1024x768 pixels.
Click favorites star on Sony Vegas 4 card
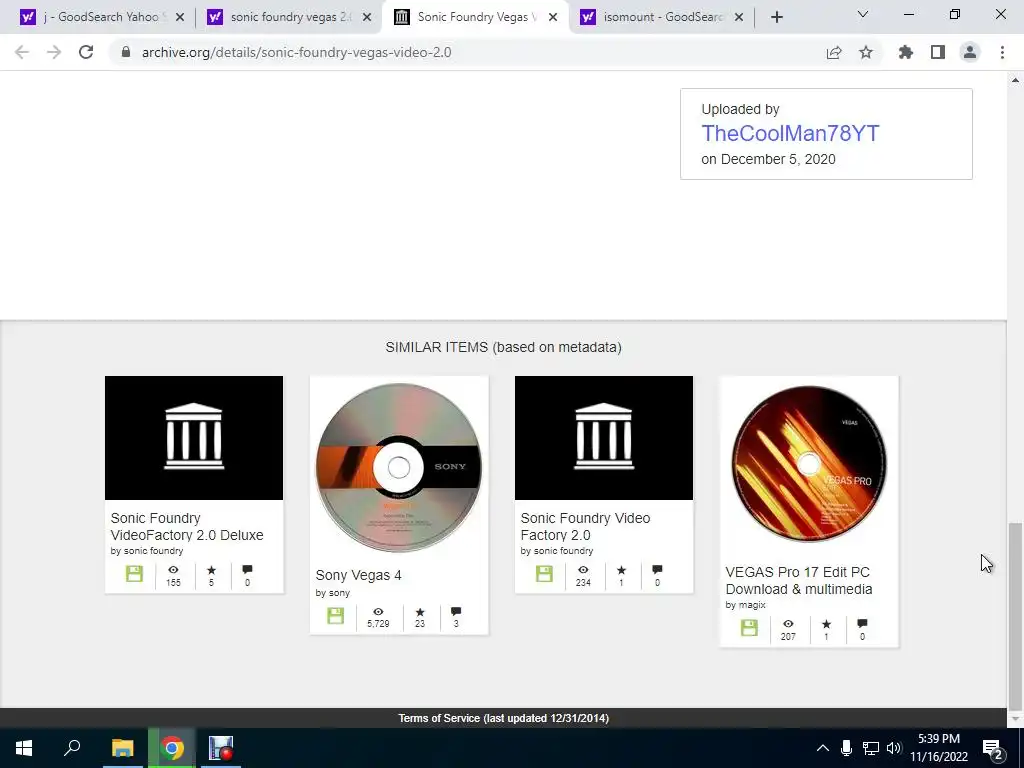point(420,612)
